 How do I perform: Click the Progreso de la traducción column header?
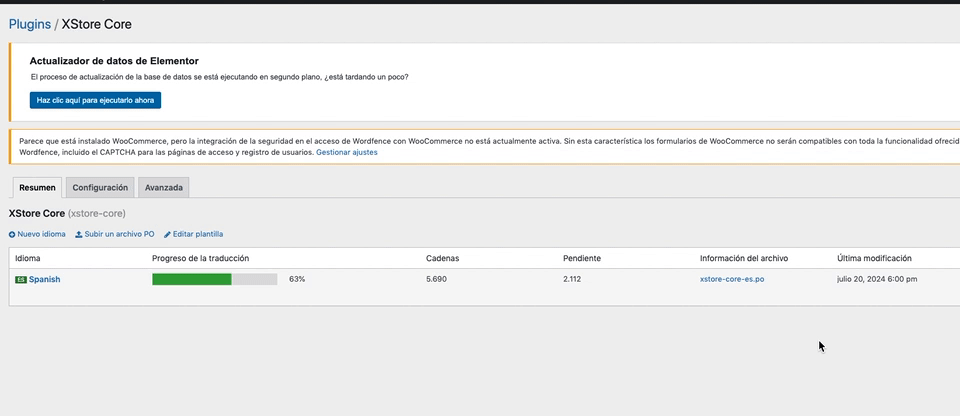coord(200,258)
